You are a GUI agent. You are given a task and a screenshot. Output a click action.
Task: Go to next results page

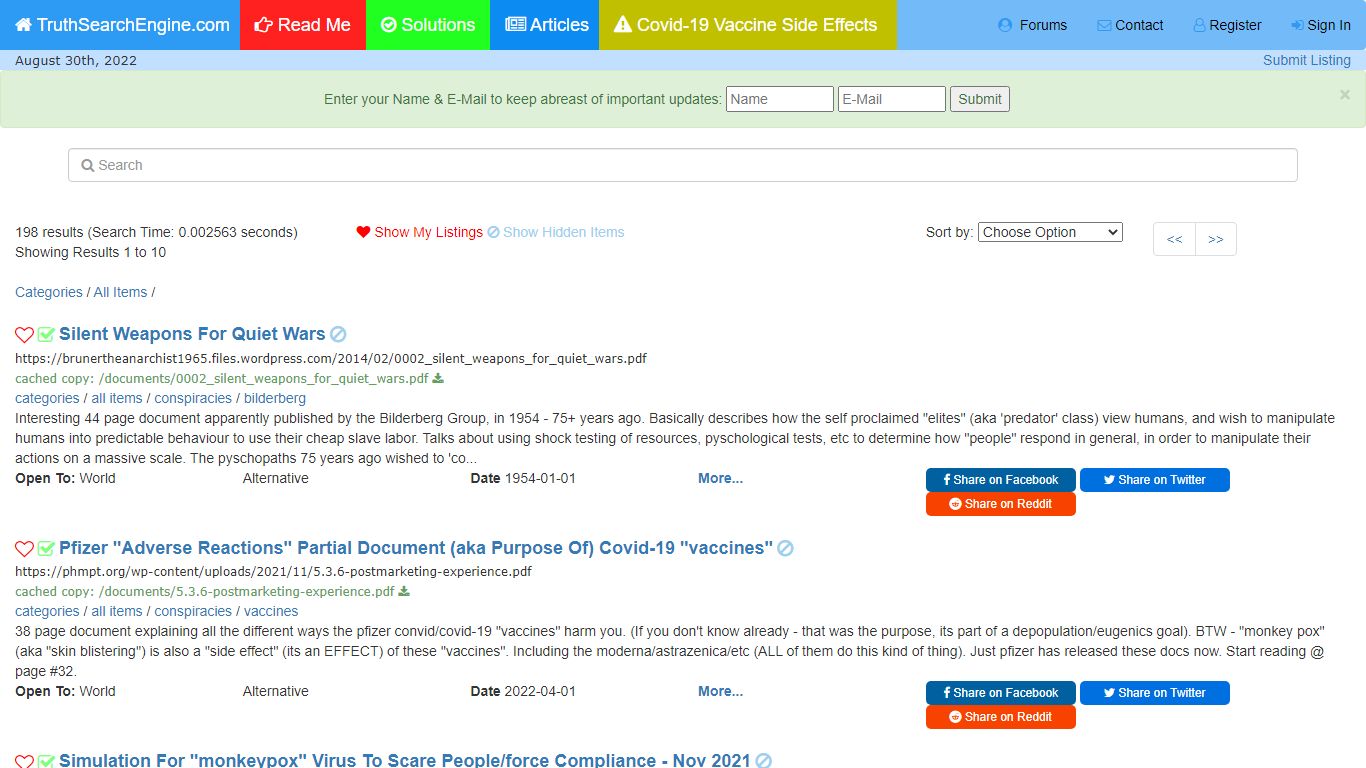(x=1216, y=239)
